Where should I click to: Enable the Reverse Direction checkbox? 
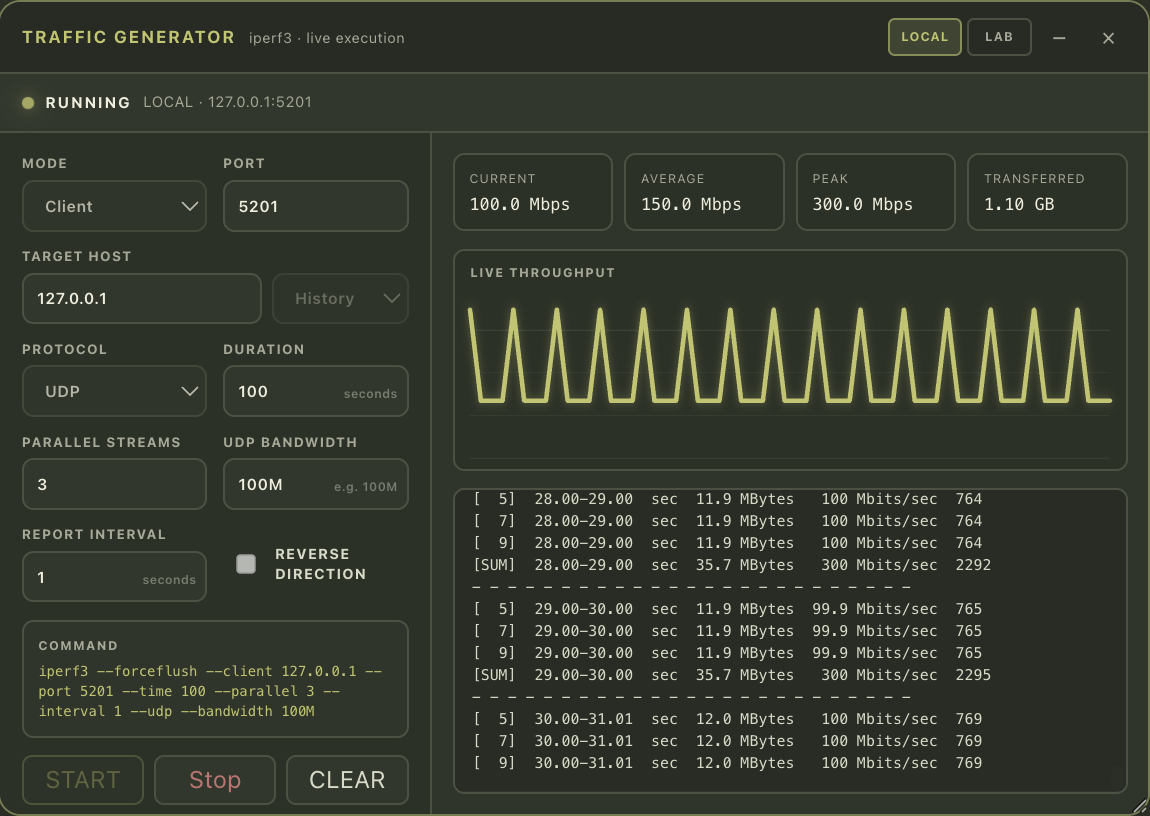pos(246,564)
